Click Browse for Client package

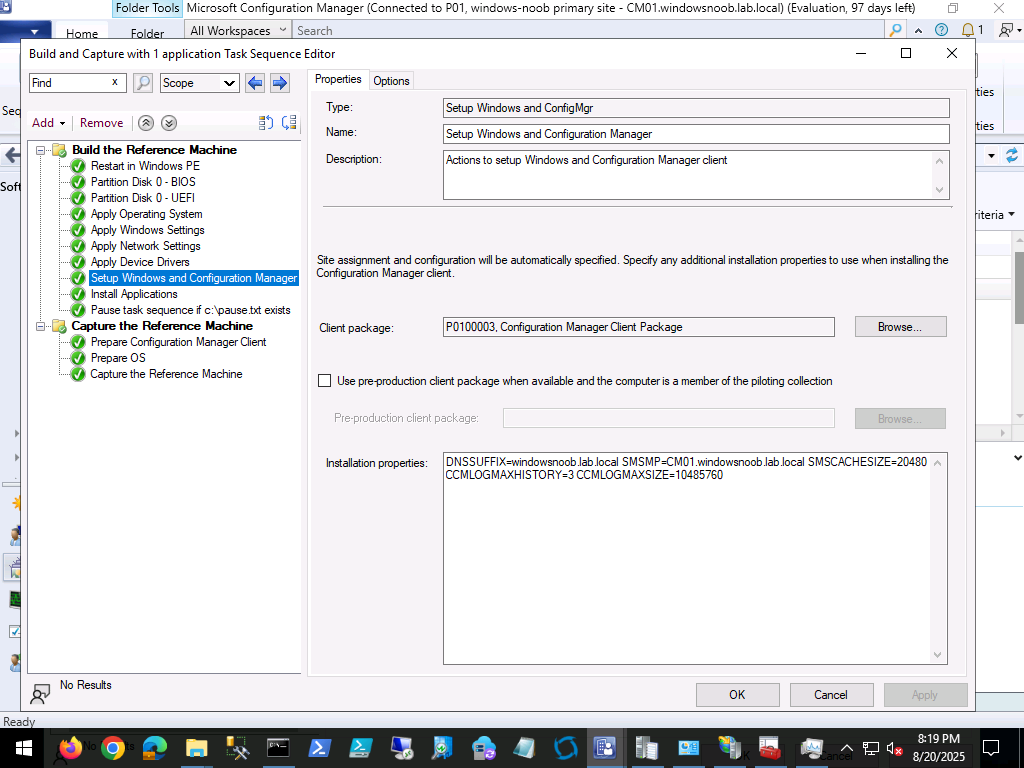point(900,327)
